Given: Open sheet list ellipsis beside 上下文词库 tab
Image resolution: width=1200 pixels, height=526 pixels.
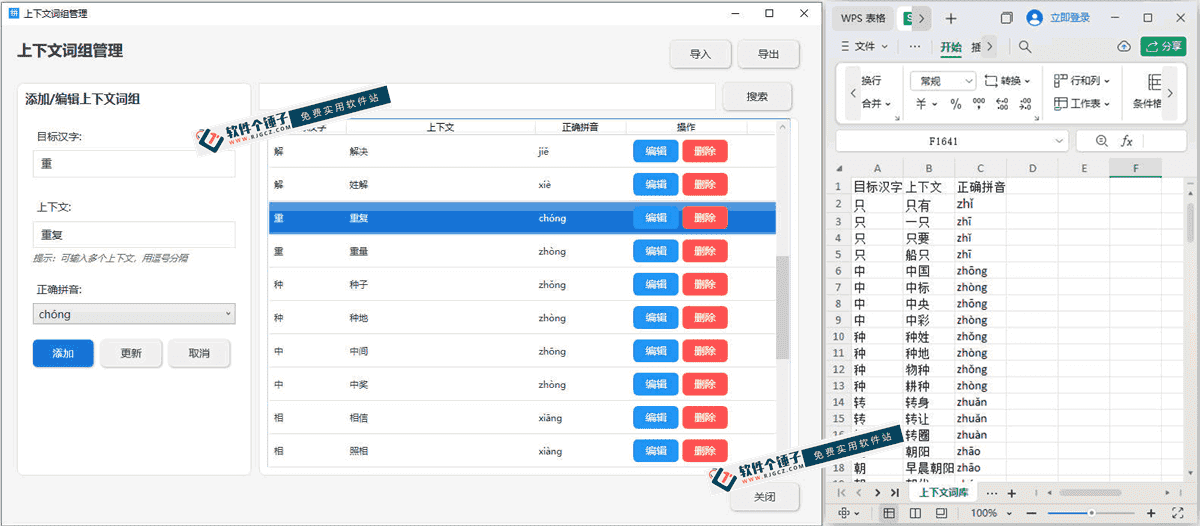Looking at the screenshot, I should click(x=991, y=493).
